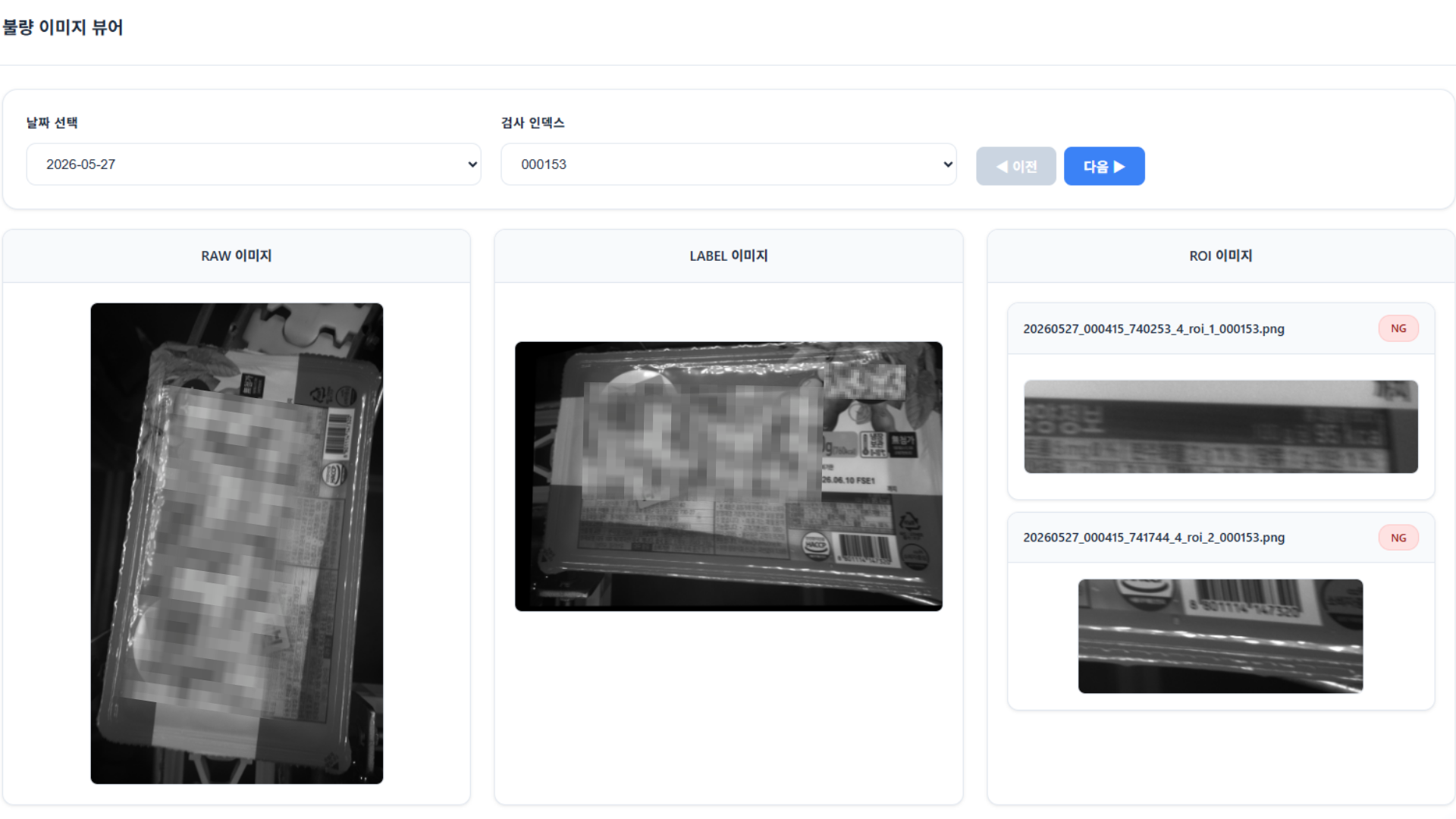This screenshot has height=819, width=1456.
Task: Click the 날짜 선택 label
Action: (x=52, y=123)
